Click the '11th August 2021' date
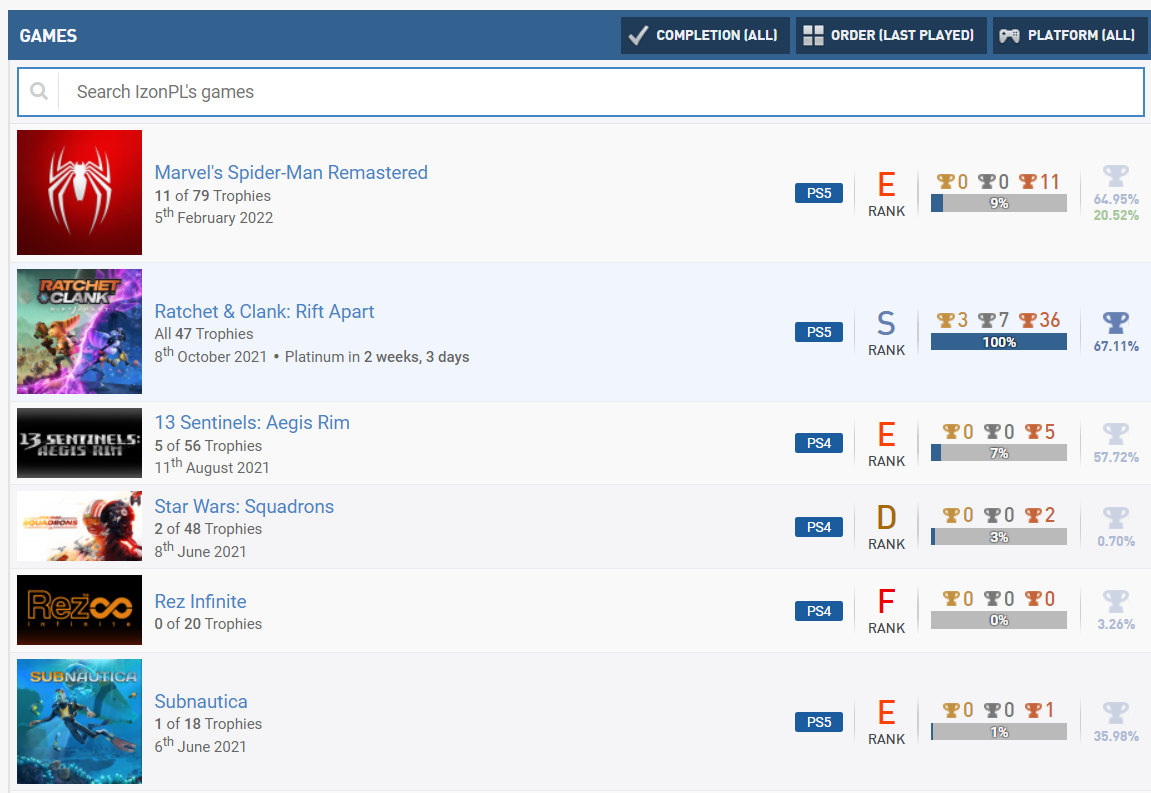1151x793 pixels. tap(212, 466)
